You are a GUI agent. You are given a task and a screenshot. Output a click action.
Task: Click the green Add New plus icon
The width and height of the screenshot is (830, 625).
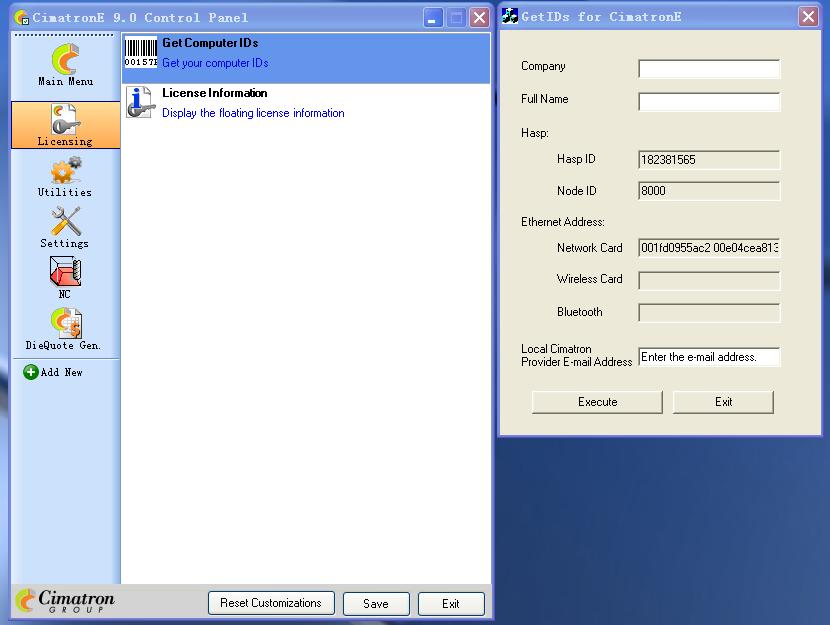(x=31, y=372)
